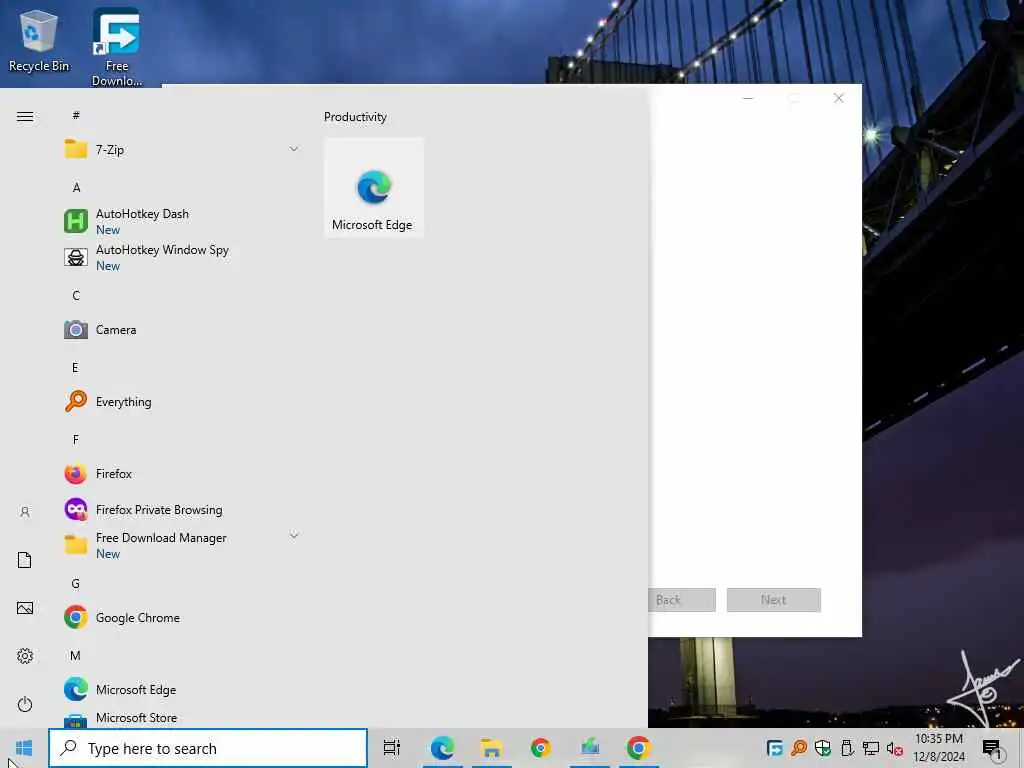Open the last Chrome icon on taskbar
This screenshot has width=1024, height=768.
[639, 748]
